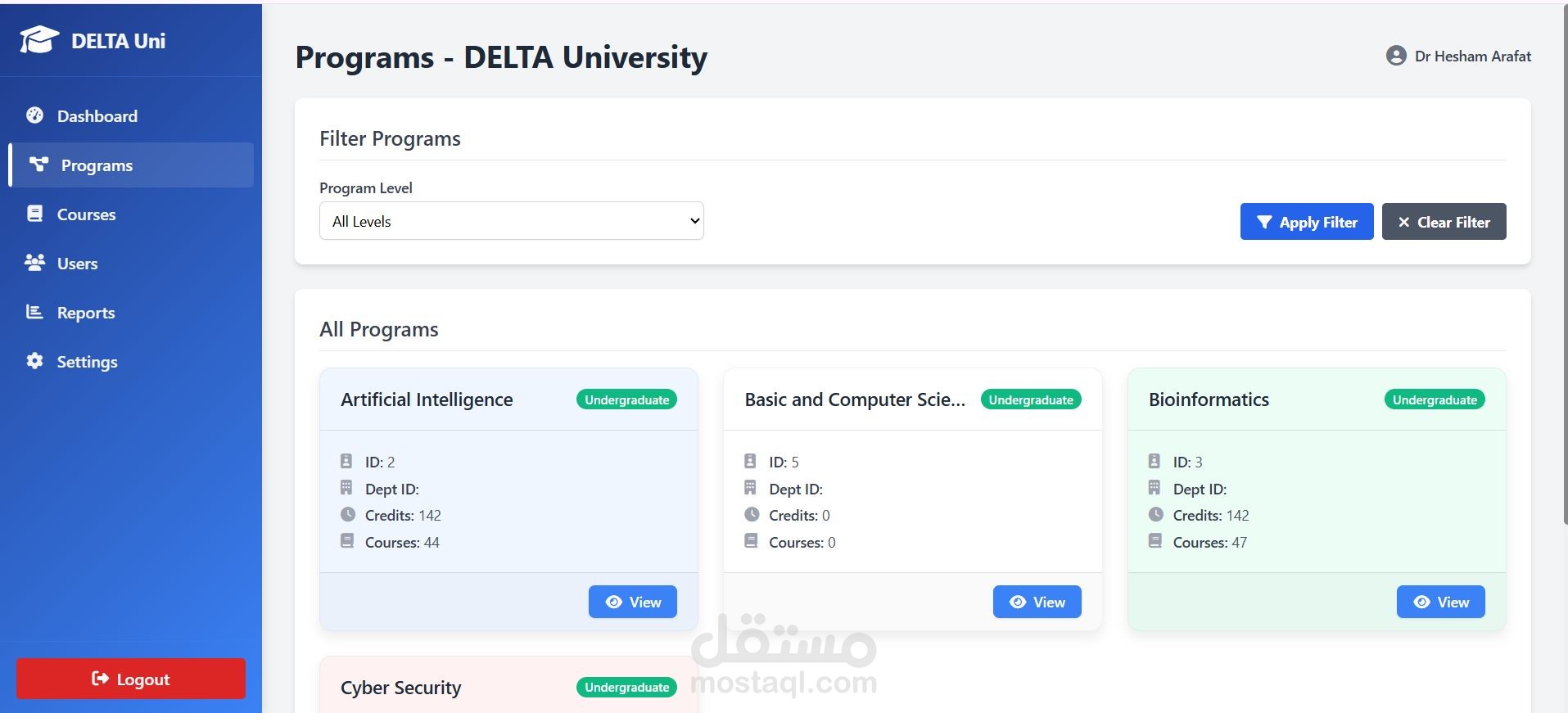Image resolution: width=1568 pixels, height=713 pixels.
Task: View the Artificial Intelligence program
Action: point(632,602)
